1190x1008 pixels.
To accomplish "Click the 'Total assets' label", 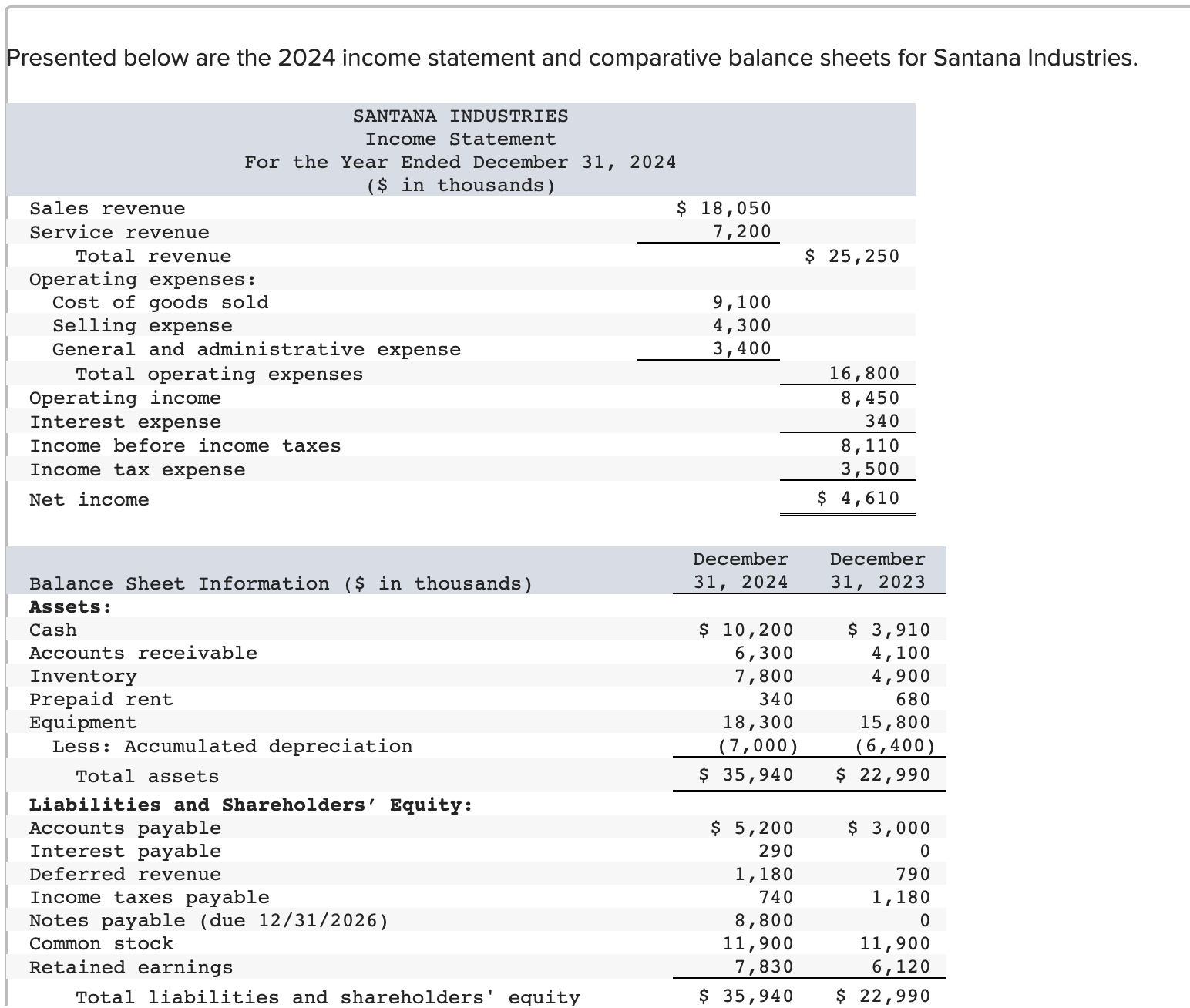I will [x=147, y=777].
